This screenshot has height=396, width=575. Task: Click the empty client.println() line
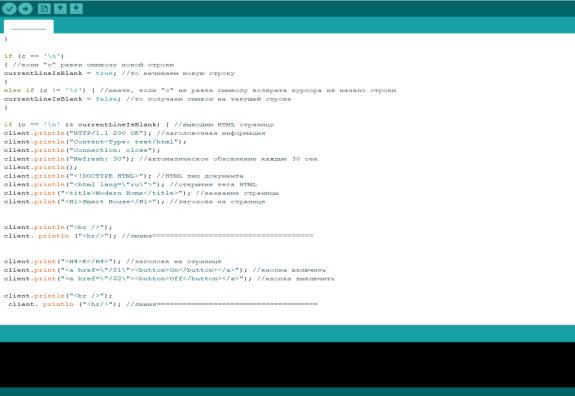pyautogui.click(x=41, y=167)
